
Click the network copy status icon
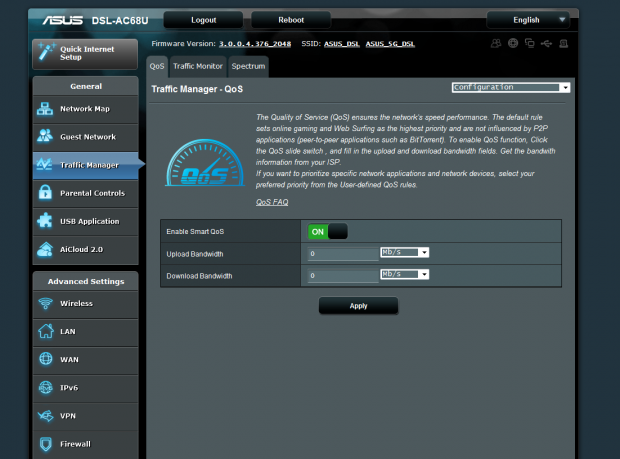coord(529,43)
